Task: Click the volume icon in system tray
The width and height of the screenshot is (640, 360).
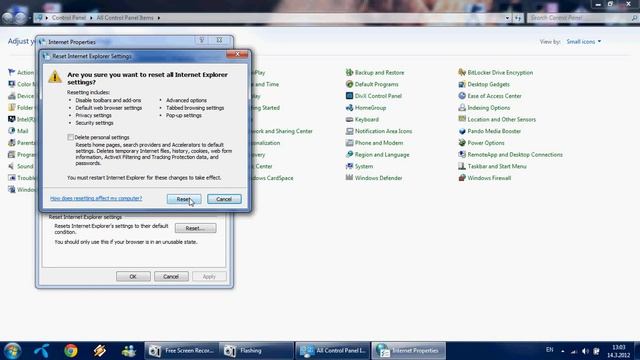Action: click(585, 351)
